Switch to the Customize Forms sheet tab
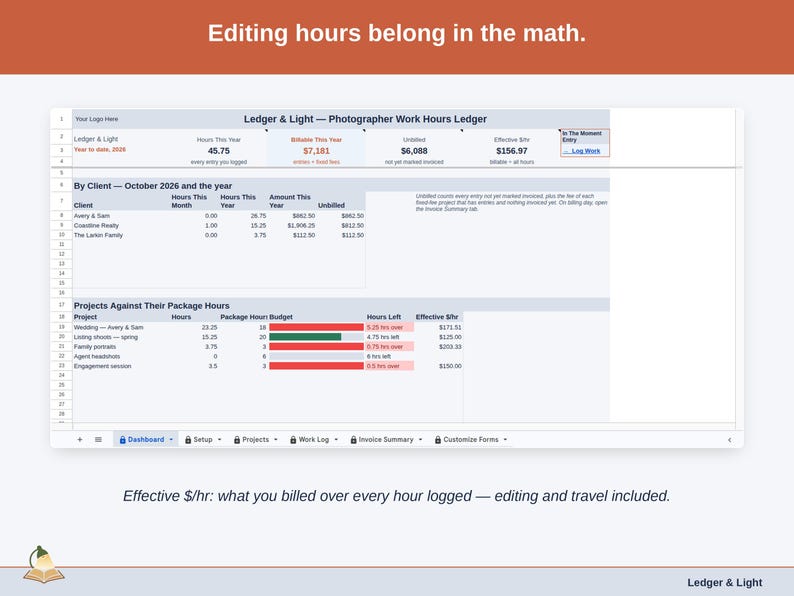Image resolution: width=794 pixels, height=596 pixels. [471, 440]
